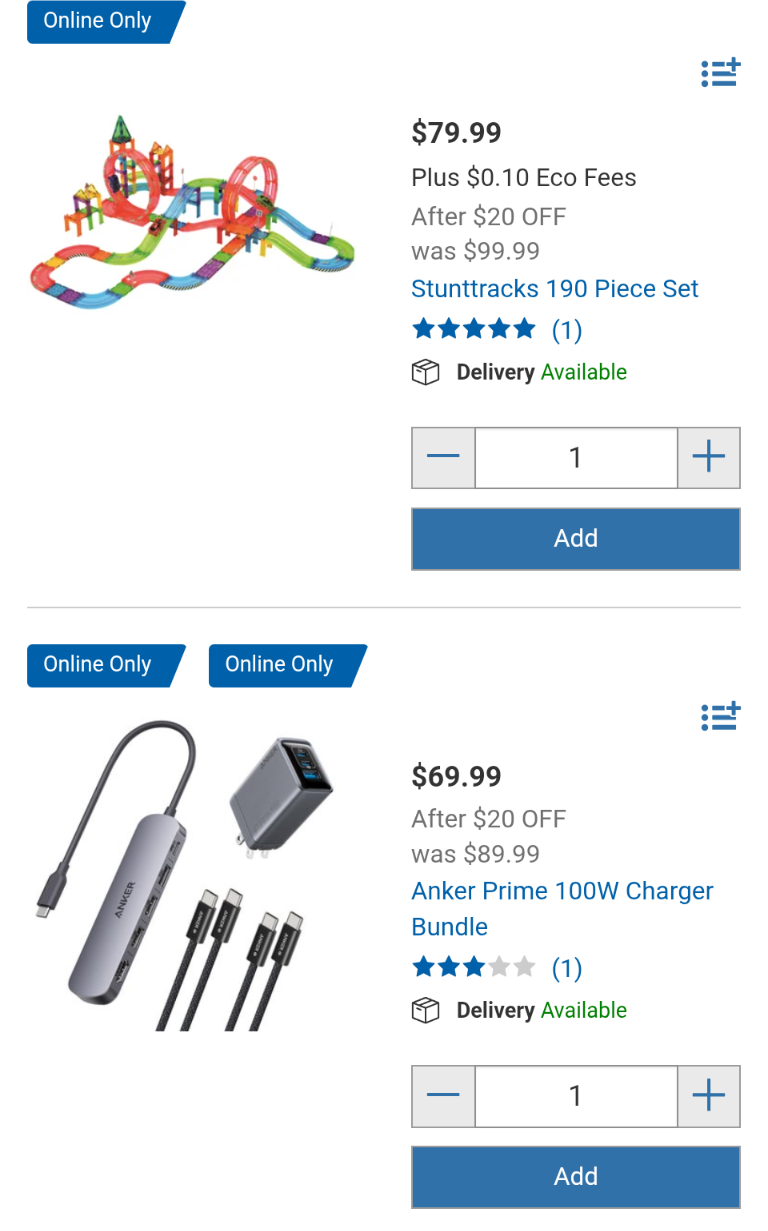Increase Stunttracks quantity with plus button
Image resolution: width=768 pixels, height=1231 pixels.
coord(709,458)
